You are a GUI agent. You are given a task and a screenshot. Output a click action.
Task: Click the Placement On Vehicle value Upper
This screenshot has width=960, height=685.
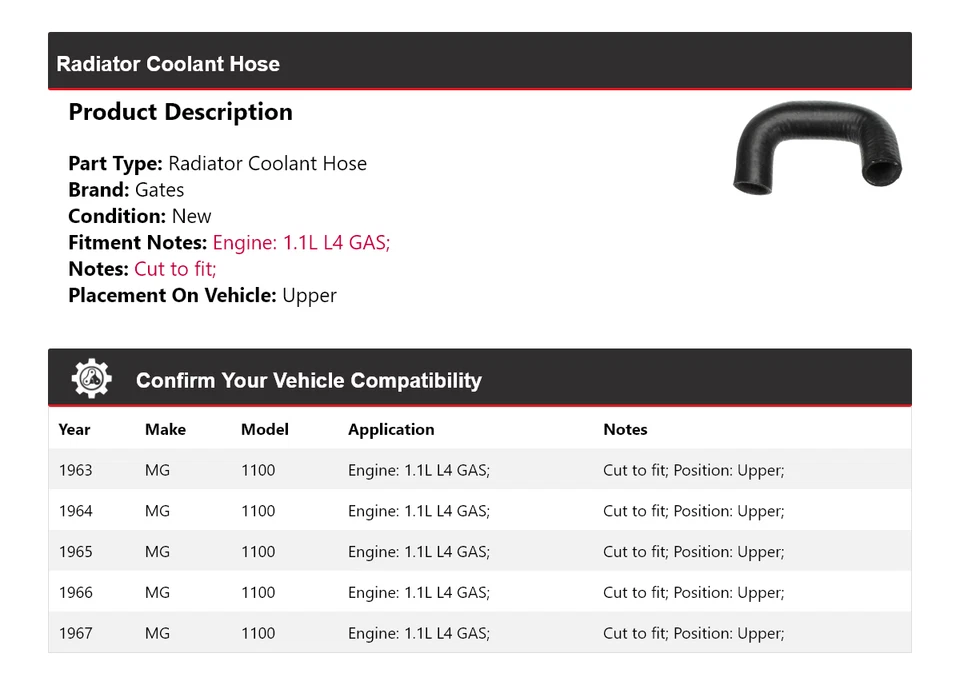309,295
